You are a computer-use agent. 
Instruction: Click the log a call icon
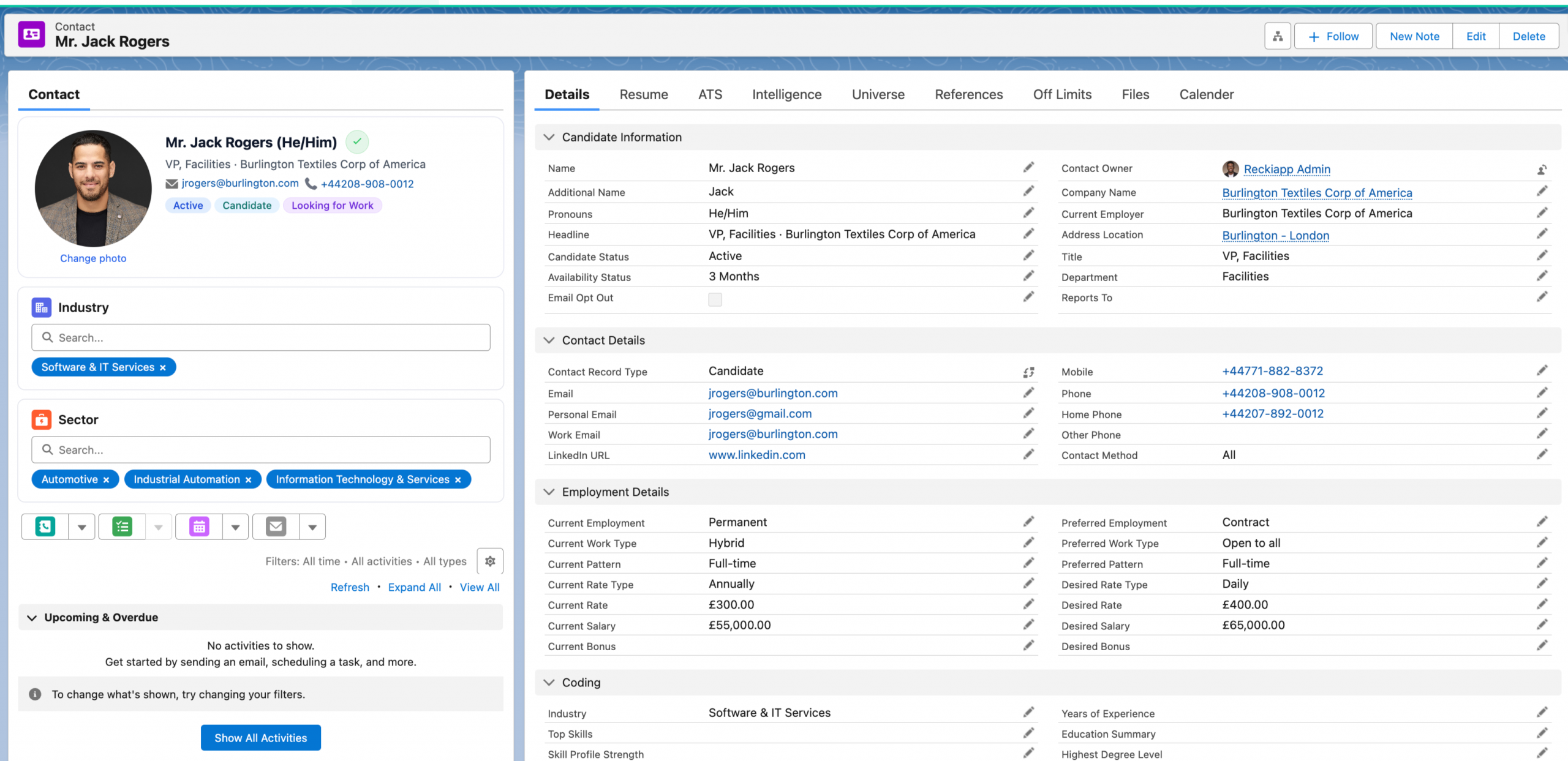[45, 527]
